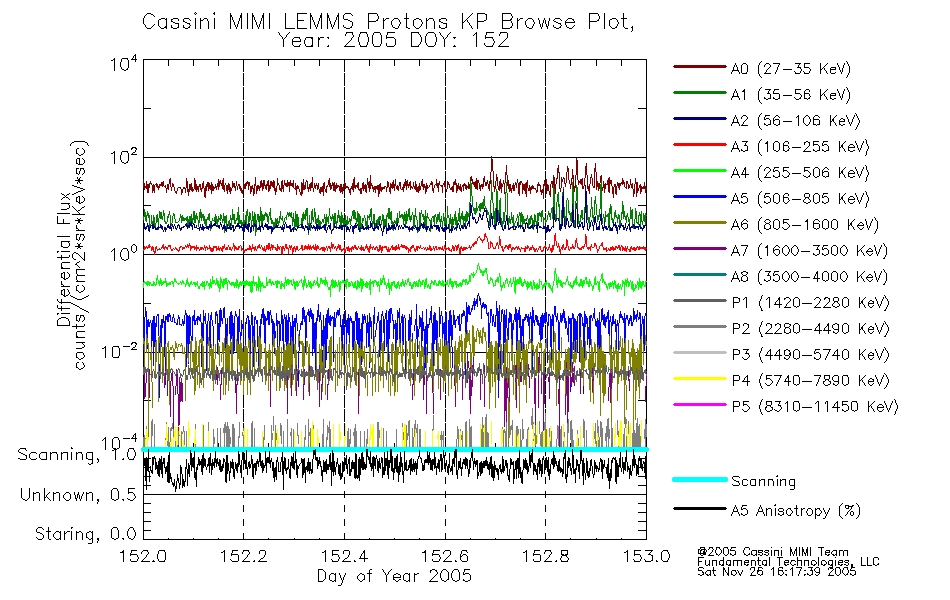
Task: Click the Staring, 0.0 axis label
Action: pos(85,534)
